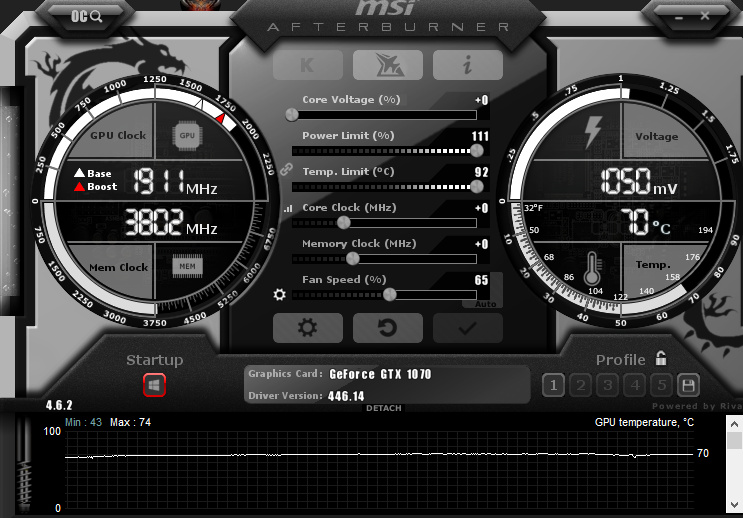Click the Memory Clock +0 value

point(481,244)
